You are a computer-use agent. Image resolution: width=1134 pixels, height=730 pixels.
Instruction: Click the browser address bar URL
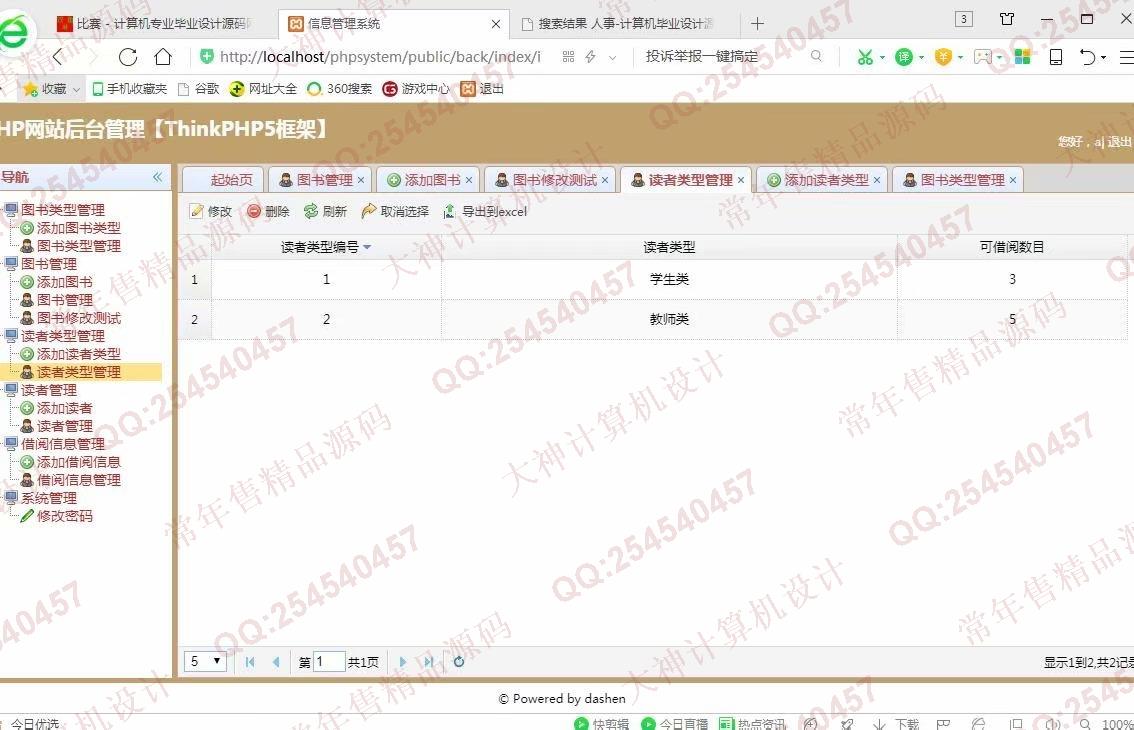click(x=380, y=56)
